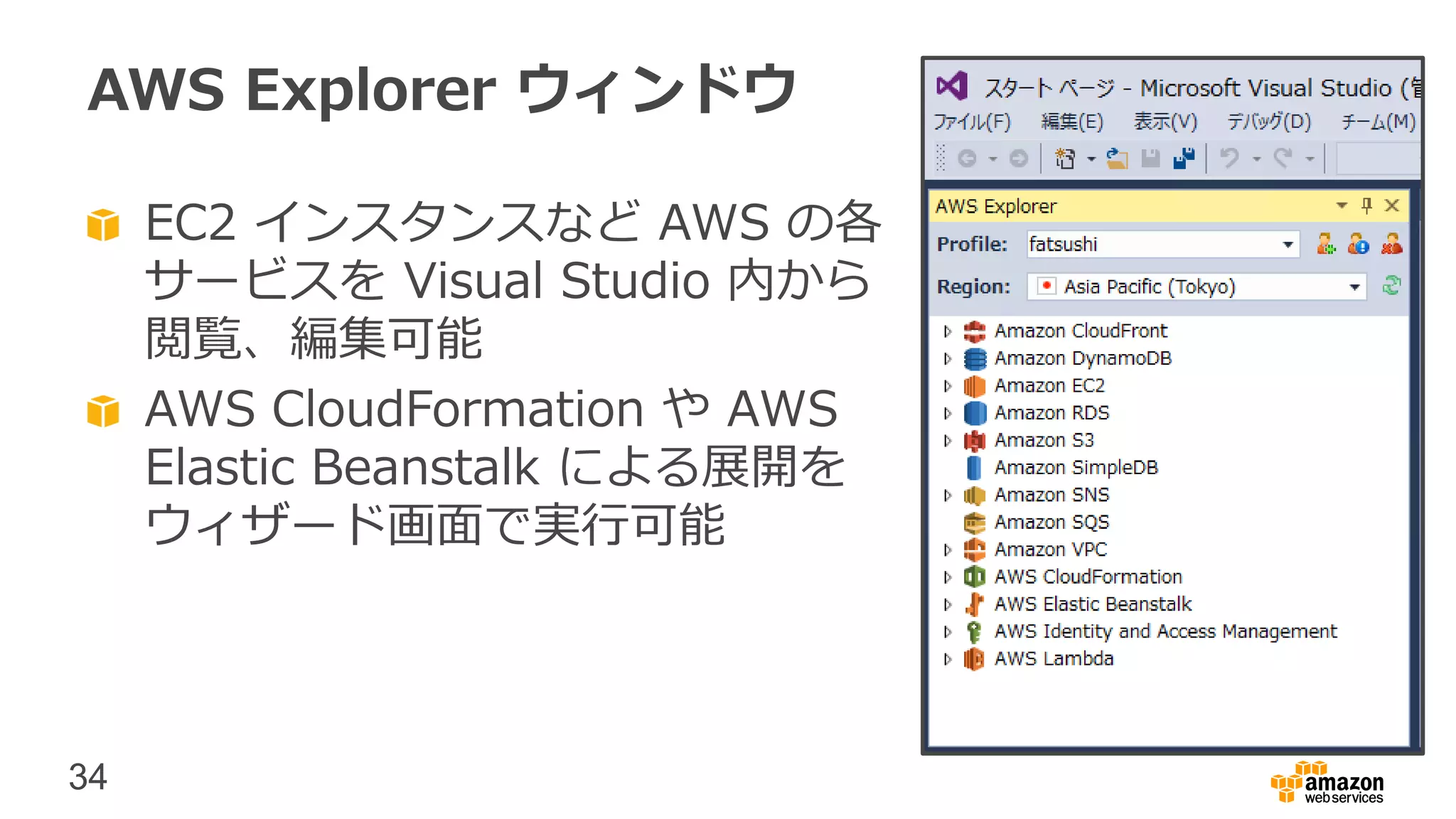
Task: Expand the Amazon VPC node
Action: point(948,550)
